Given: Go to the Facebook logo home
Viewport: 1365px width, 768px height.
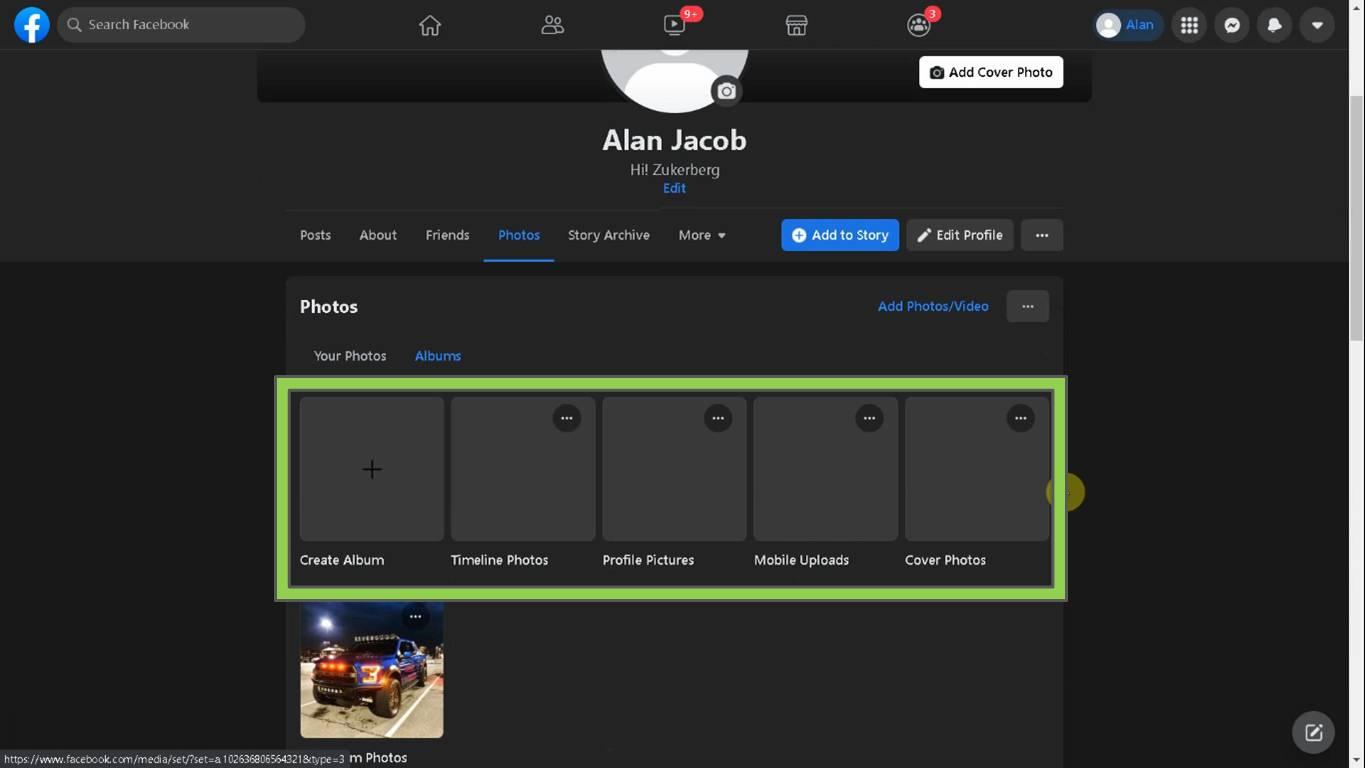Looking at the screenshot, I should (x=32, y=25).
